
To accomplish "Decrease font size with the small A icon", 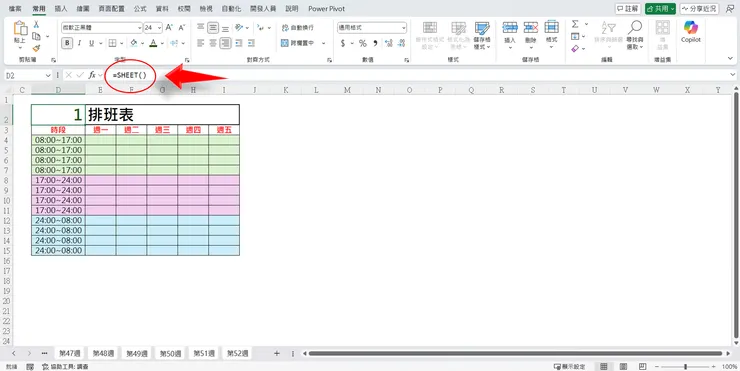I will click(182, 28).
